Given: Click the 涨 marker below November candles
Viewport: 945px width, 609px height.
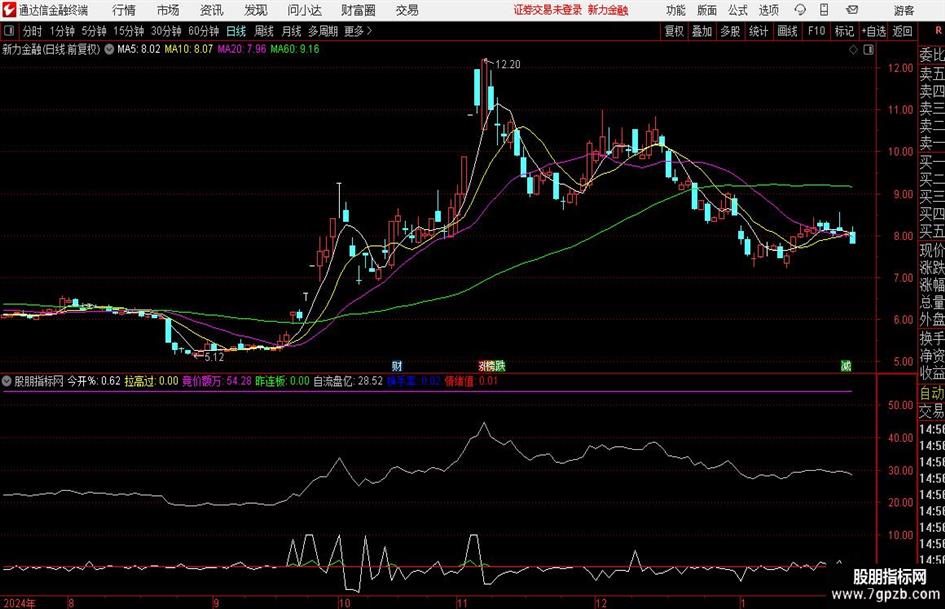Looking at the screenshot, I should (x=483, y=366).
